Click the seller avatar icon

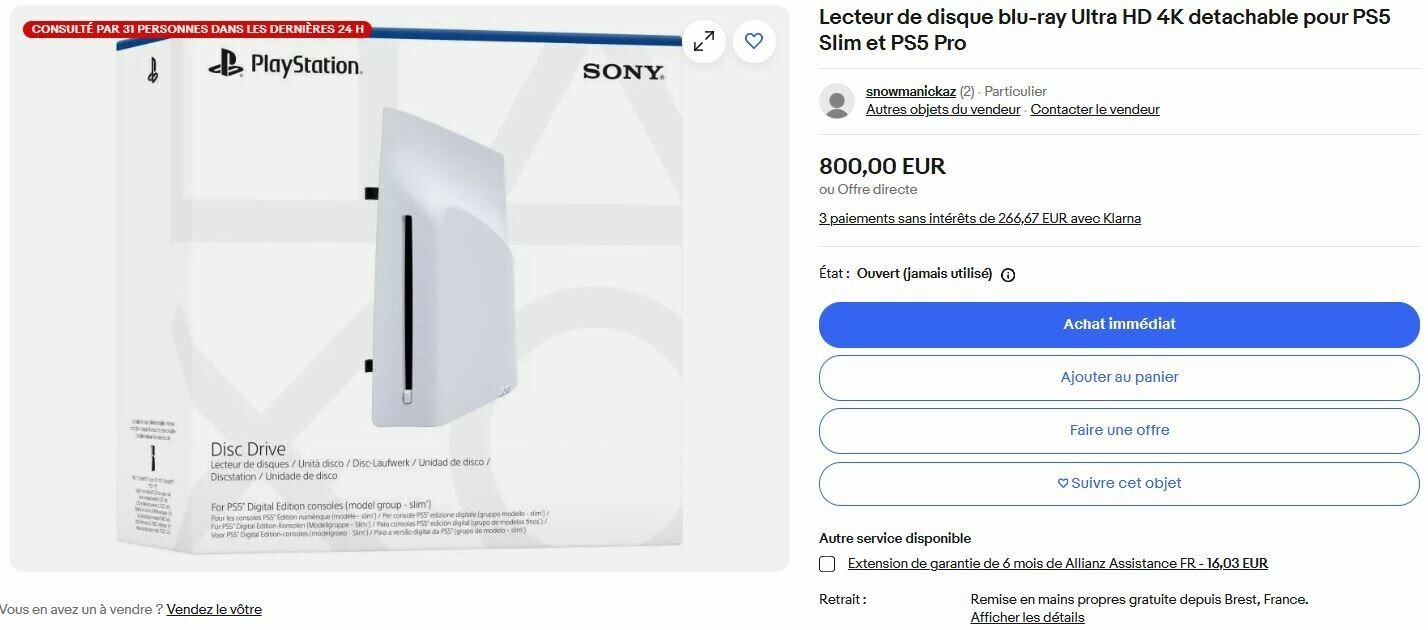pos(837,101)
